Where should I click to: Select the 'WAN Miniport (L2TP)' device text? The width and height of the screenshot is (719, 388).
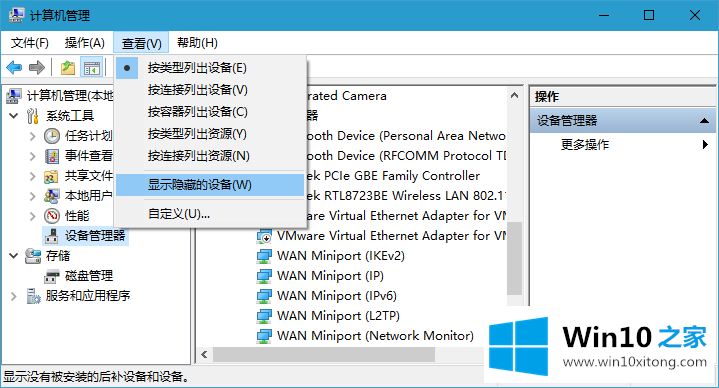(x=338, y=316)
